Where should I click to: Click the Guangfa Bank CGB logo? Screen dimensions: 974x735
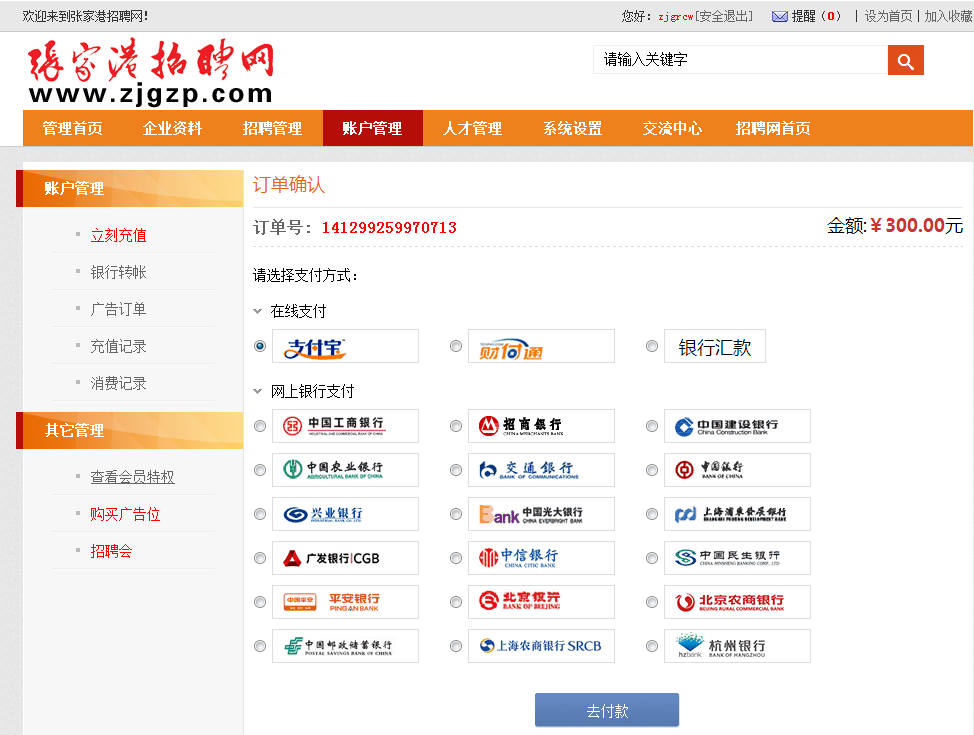click(x=345, y=558)
